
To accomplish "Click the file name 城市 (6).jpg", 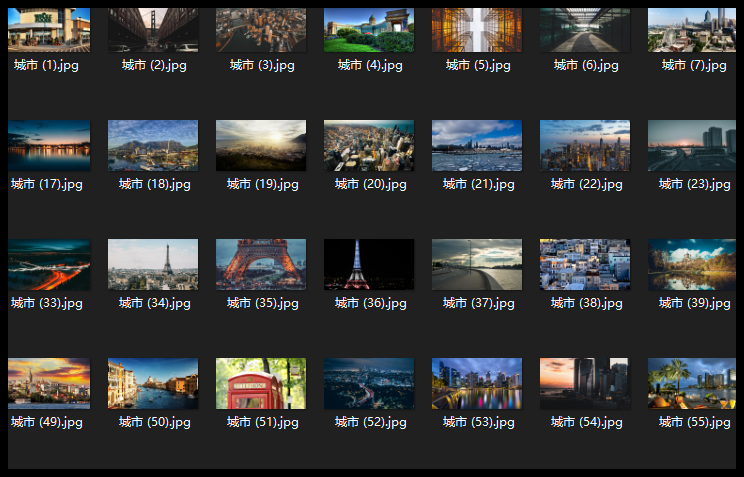I will (x=586, y=65).
